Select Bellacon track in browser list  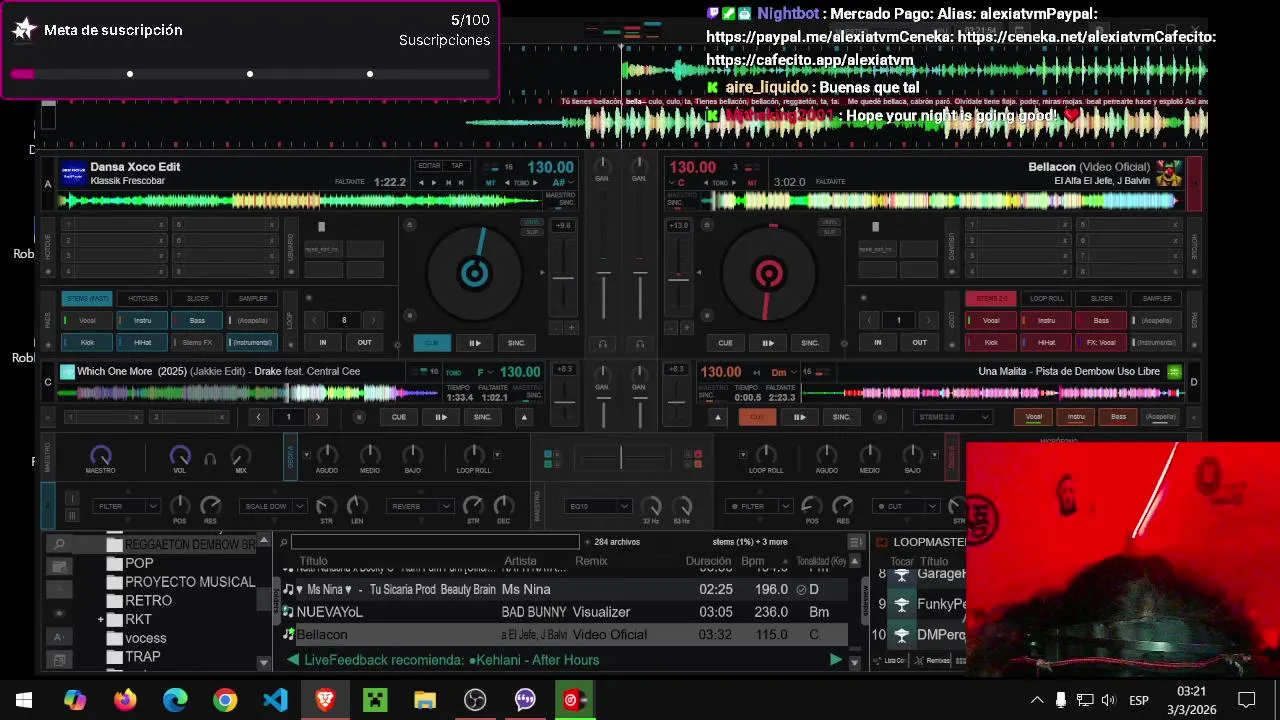565,634
